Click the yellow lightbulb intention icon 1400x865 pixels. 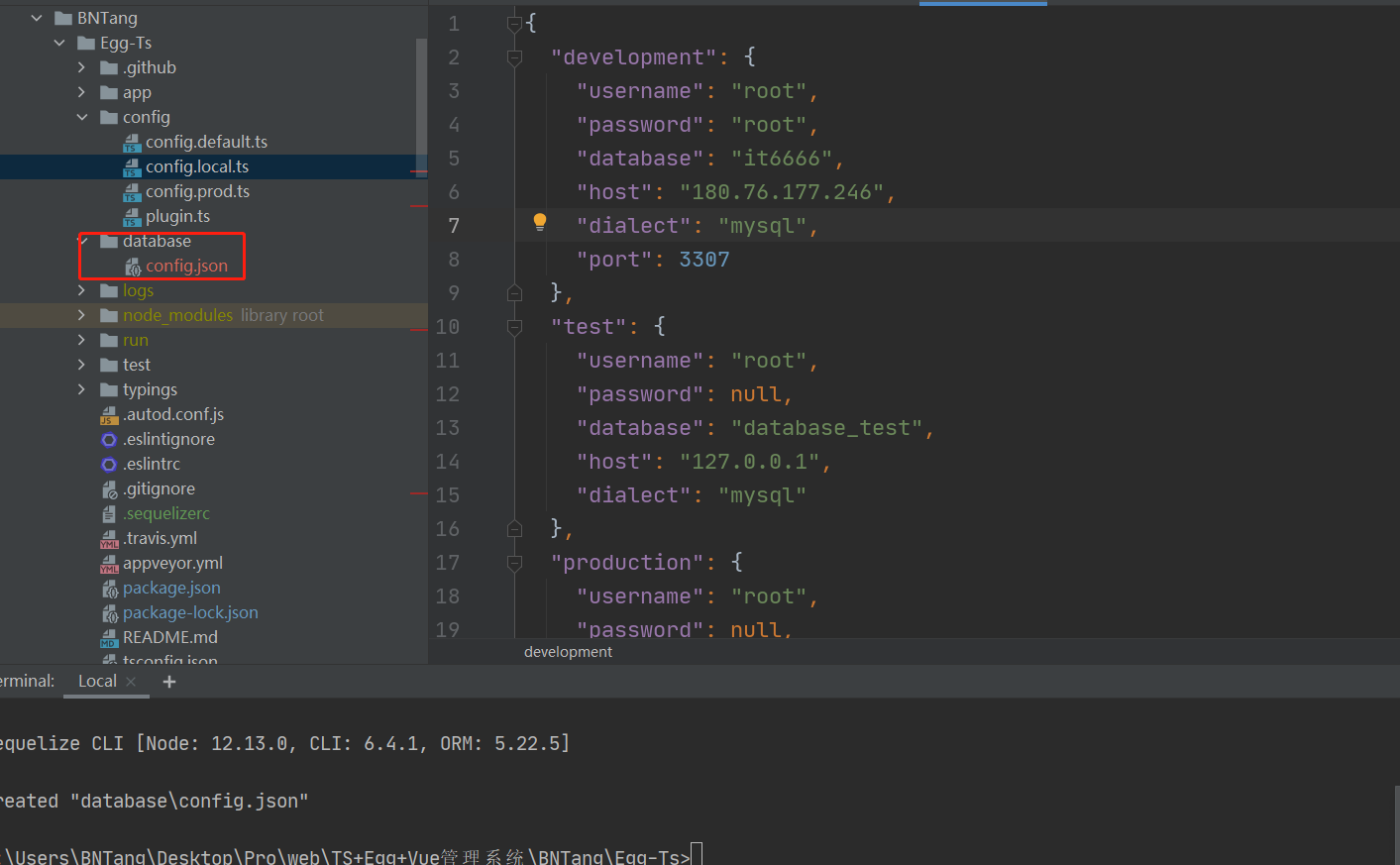[x=540, y=223]
